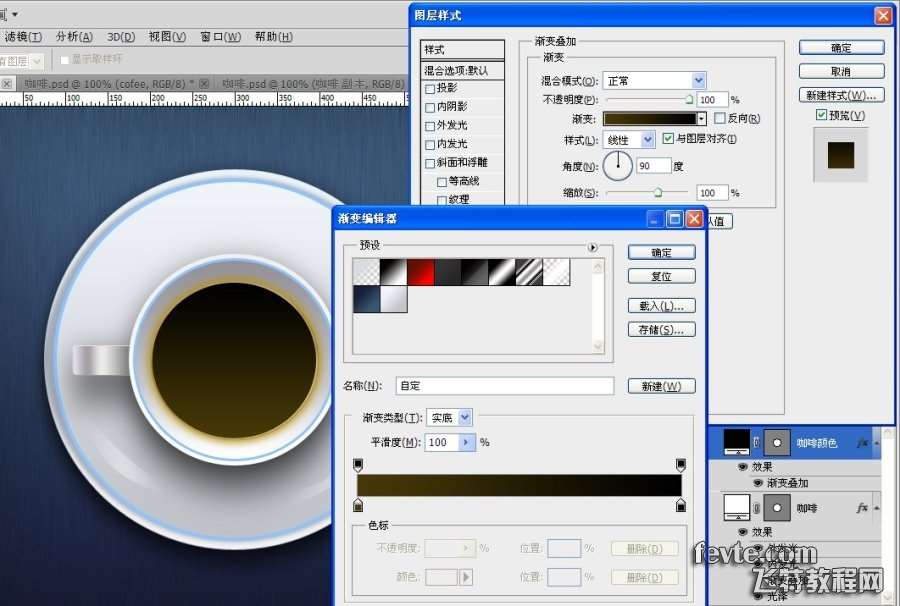Image resolution: width=900 pixels, height=606 pixels.
Task: Select the vector mask thumbnail of 咖啡颜色
Action: (x=777, y=442)
